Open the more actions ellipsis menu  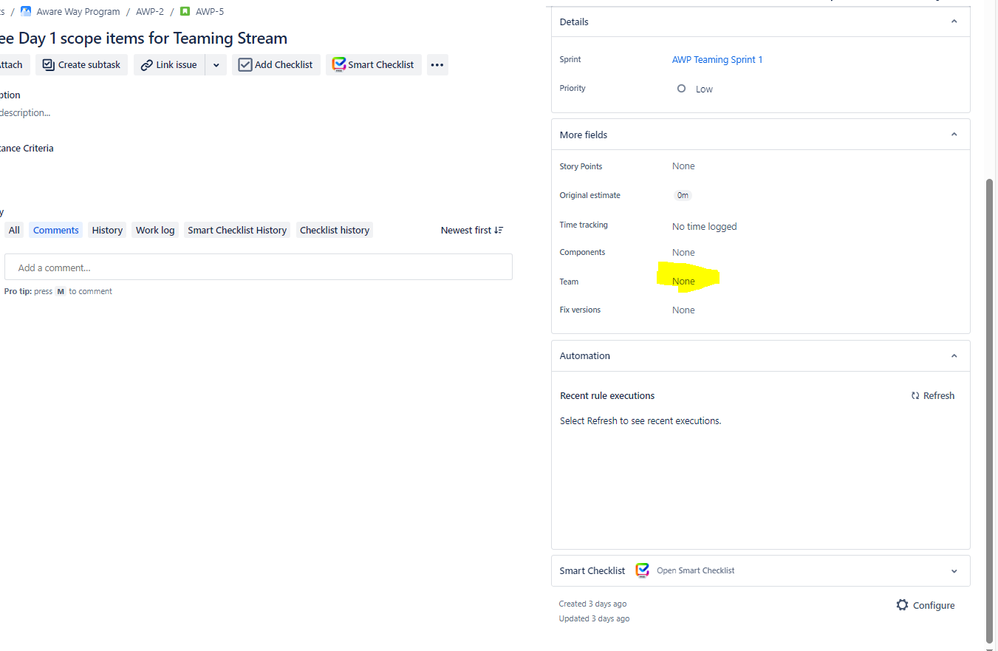pos(437,65)
